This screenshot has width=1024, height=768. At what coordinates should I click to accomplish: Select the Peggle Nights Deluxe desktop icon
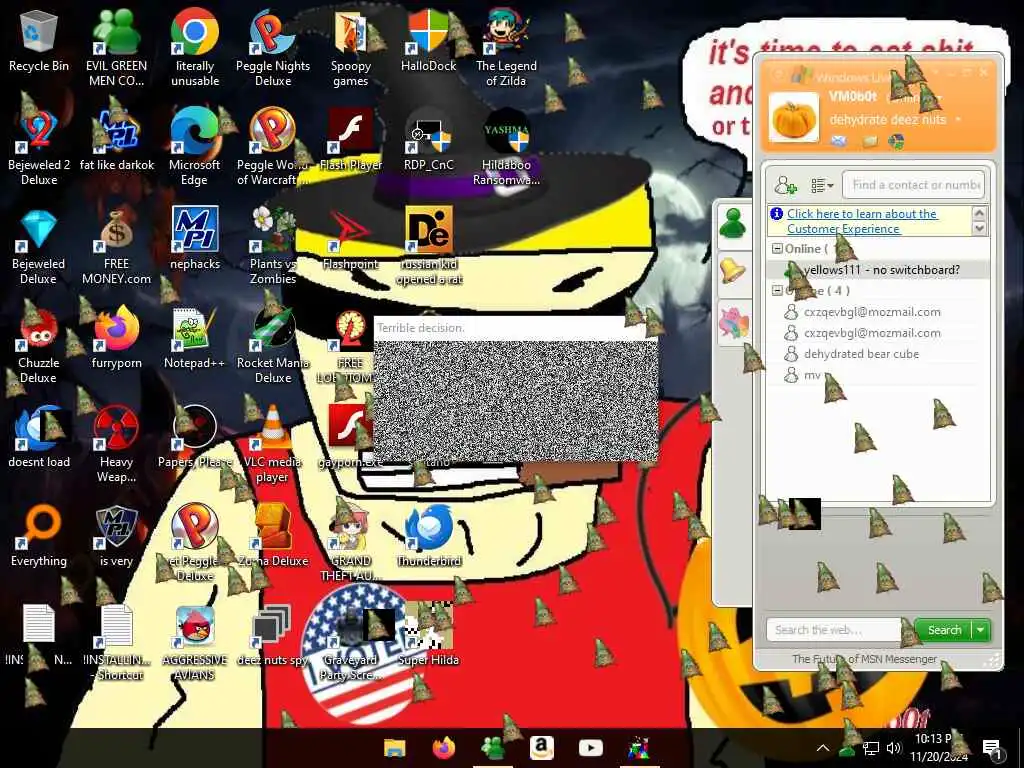click(273, 47)
